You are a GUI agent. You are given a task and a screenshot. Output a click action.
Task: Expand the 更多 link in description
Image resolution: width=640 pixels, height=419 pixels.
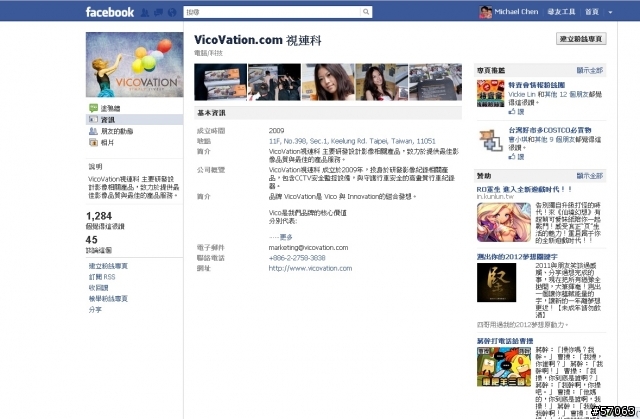click(x=286, y=237)
